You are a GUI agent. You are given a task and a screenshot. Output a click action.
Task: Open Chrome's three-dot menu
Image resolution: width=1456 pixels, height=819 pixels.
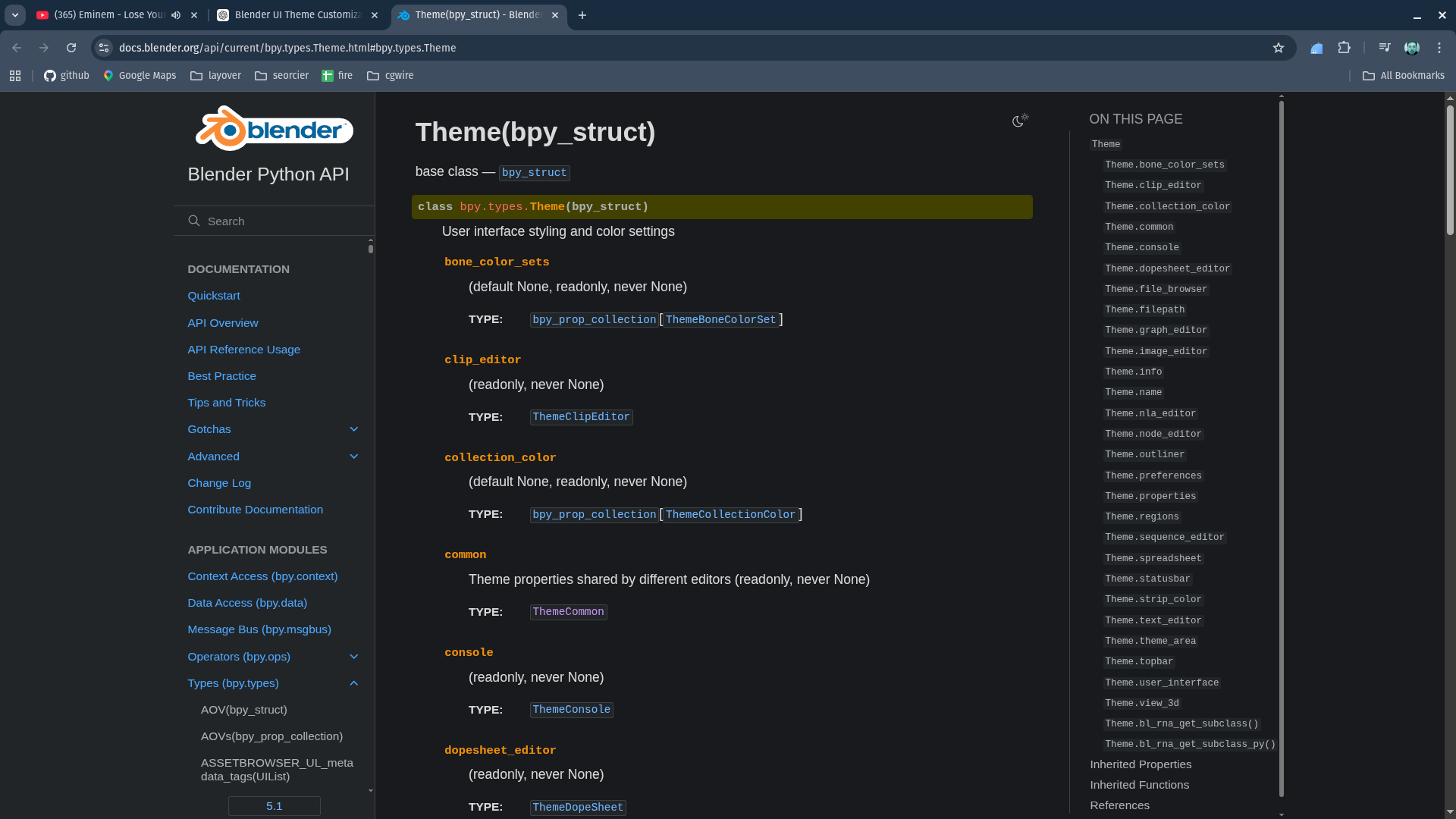[x=1439, y=48]
